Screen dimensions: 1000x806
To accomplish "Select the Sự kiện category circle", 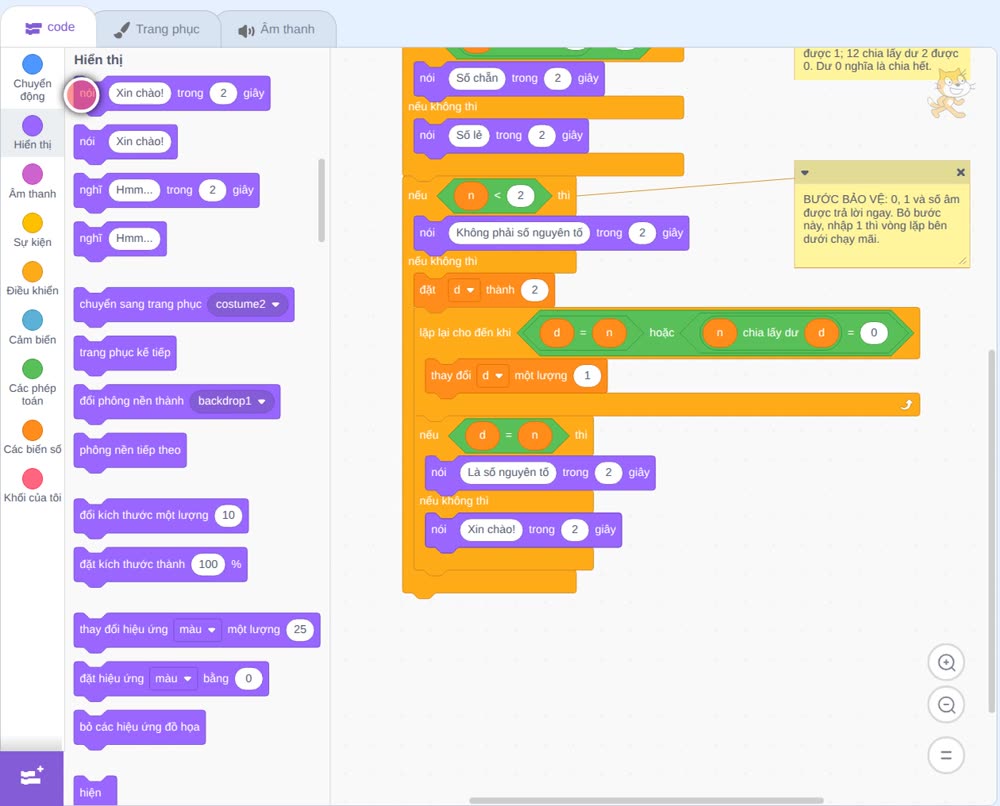I will click(x=33, y=223).
